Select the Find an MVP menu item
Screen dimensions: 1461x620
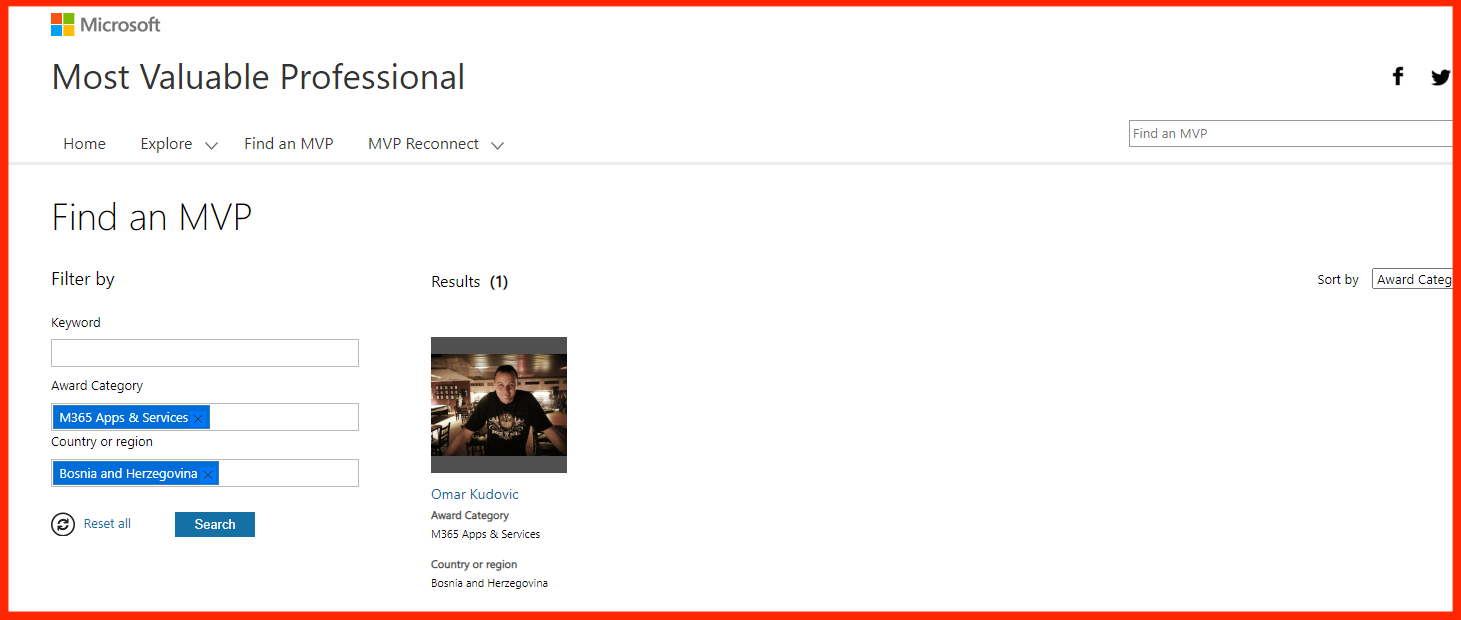coord(289,144)
